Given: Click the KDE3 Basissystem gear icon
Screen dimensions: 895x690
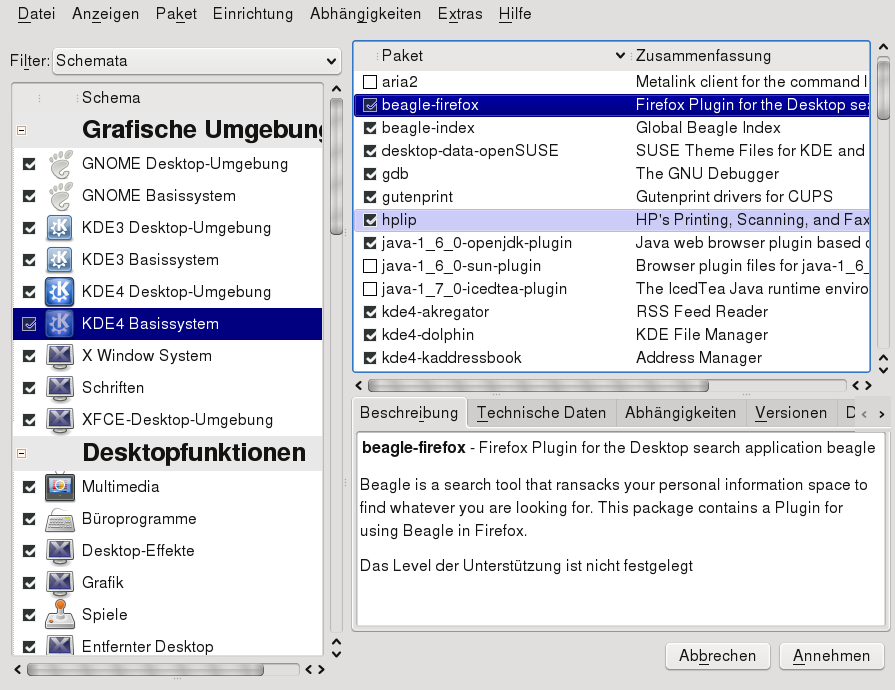Looking at the screenshot, I should (x=60, y=260).
